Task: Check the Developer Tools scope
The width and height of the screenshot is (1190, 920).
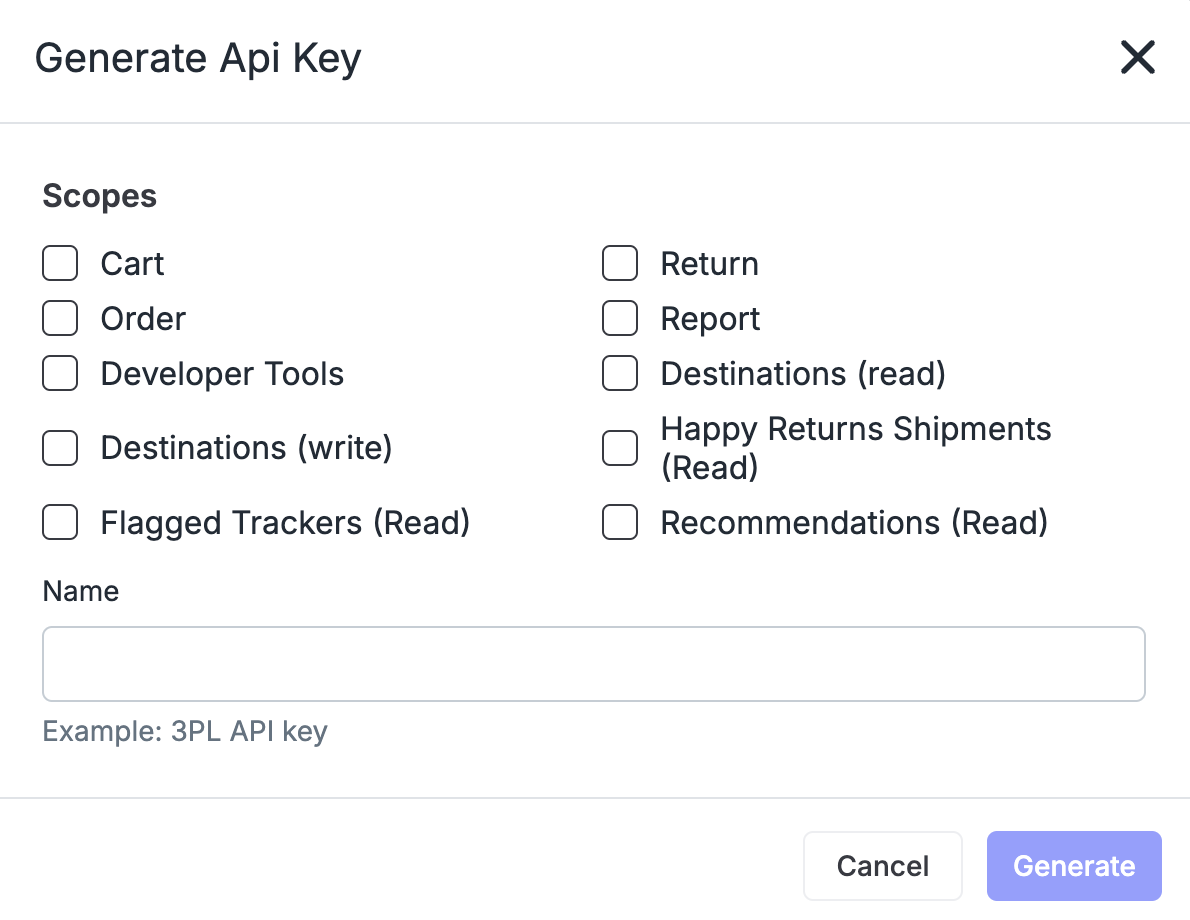Action: click(x=60, y=373)
